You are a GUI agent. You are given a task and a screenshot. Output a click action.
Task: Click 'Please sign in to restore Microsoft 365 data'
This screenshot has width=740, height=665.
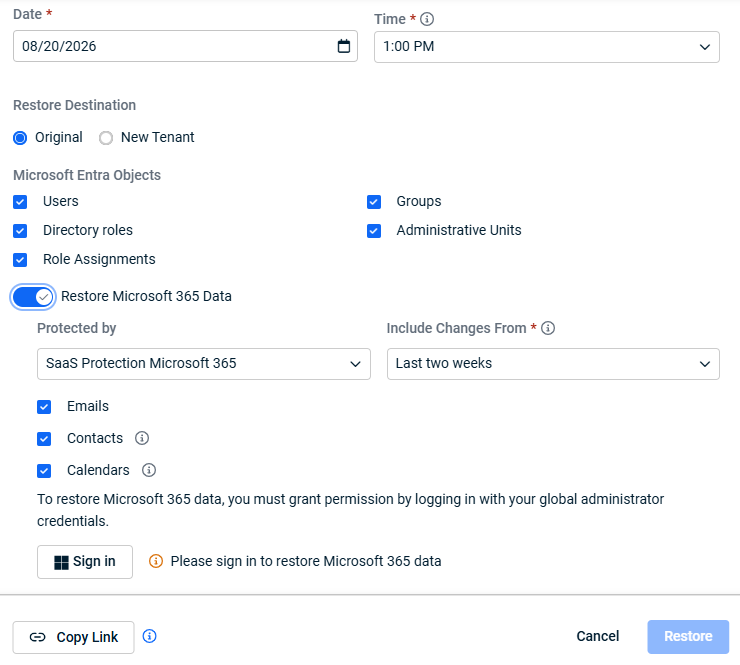pos(306,561)
